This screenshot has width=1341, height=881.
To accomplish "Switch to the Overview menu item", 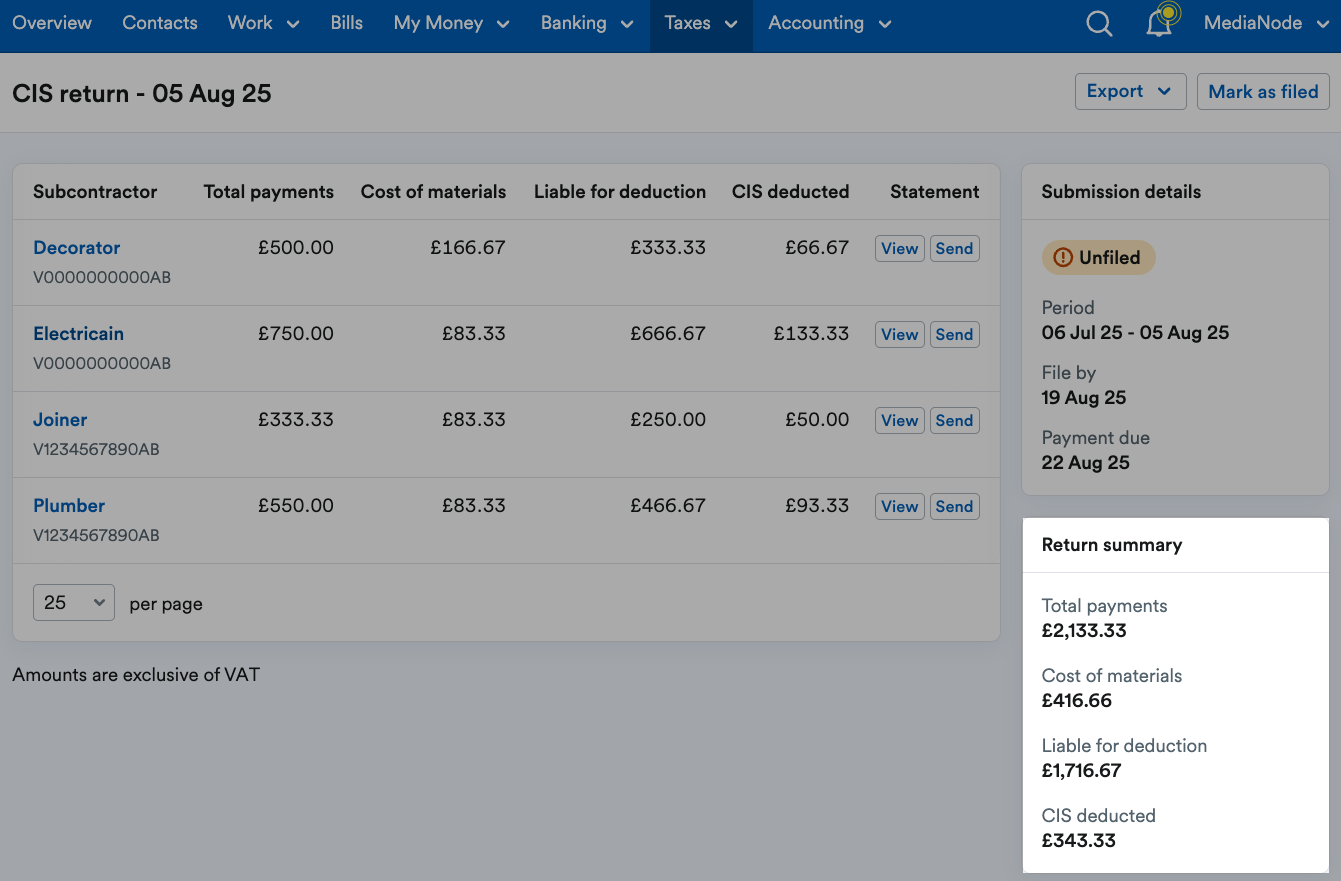I will (52, 22).
